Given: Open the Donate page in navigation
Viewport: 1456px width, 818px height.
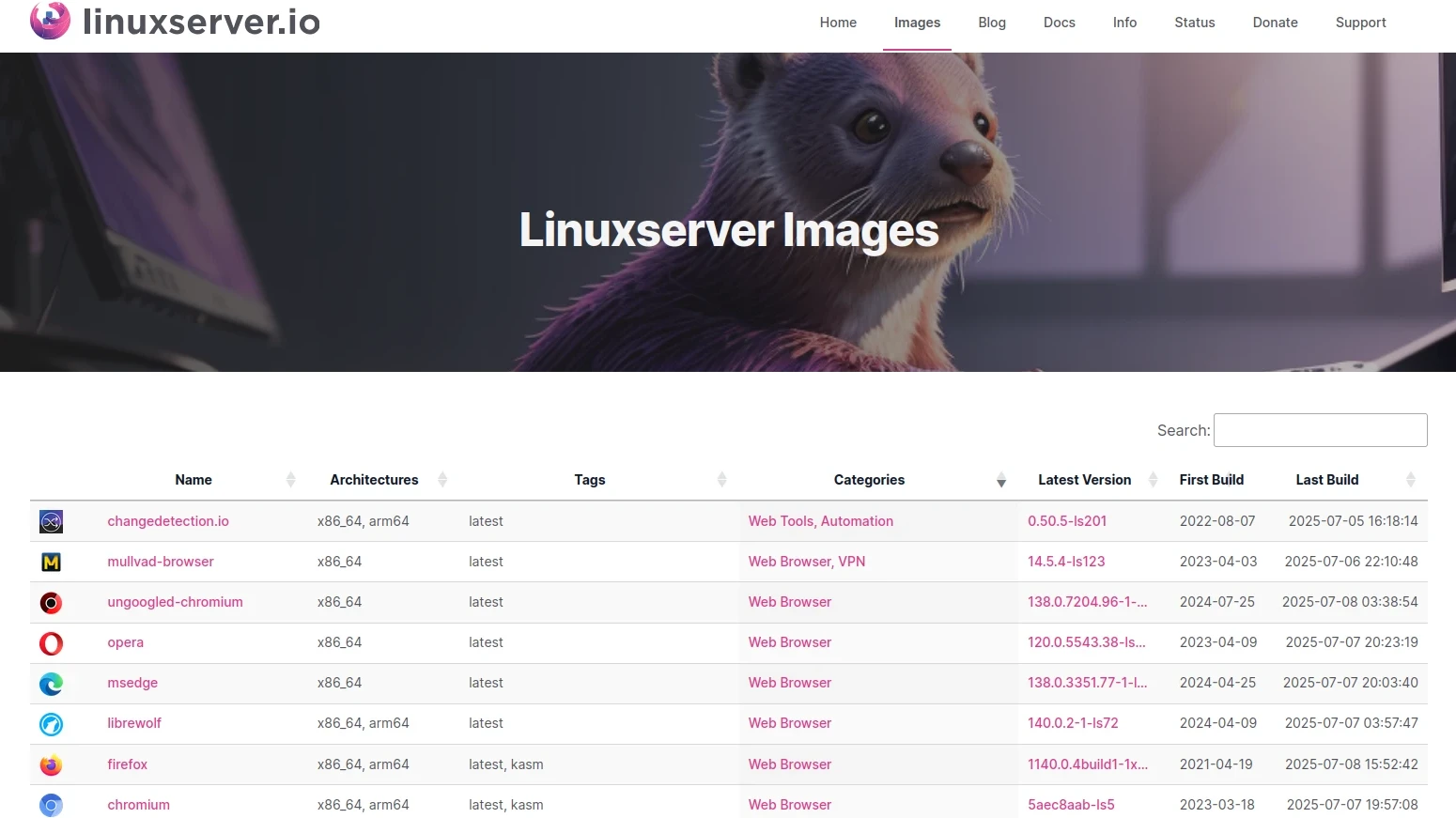Looking at the screenshot, I should 1275,23.
